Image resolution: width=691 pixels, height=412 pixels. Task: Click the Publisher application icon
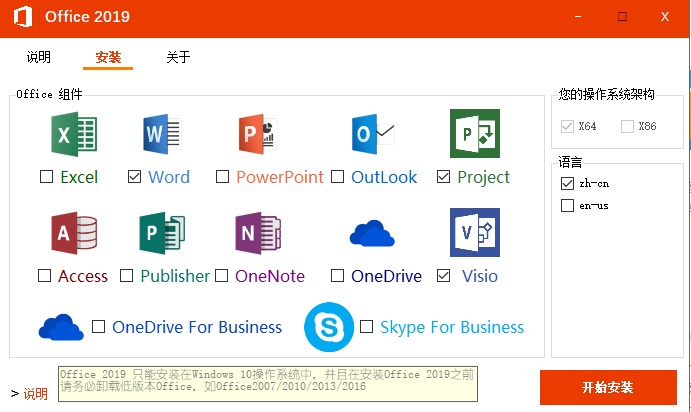163,233
